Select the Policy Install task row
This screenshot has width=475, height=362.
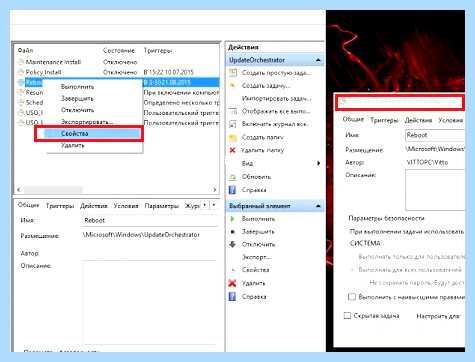pos(118,72)
